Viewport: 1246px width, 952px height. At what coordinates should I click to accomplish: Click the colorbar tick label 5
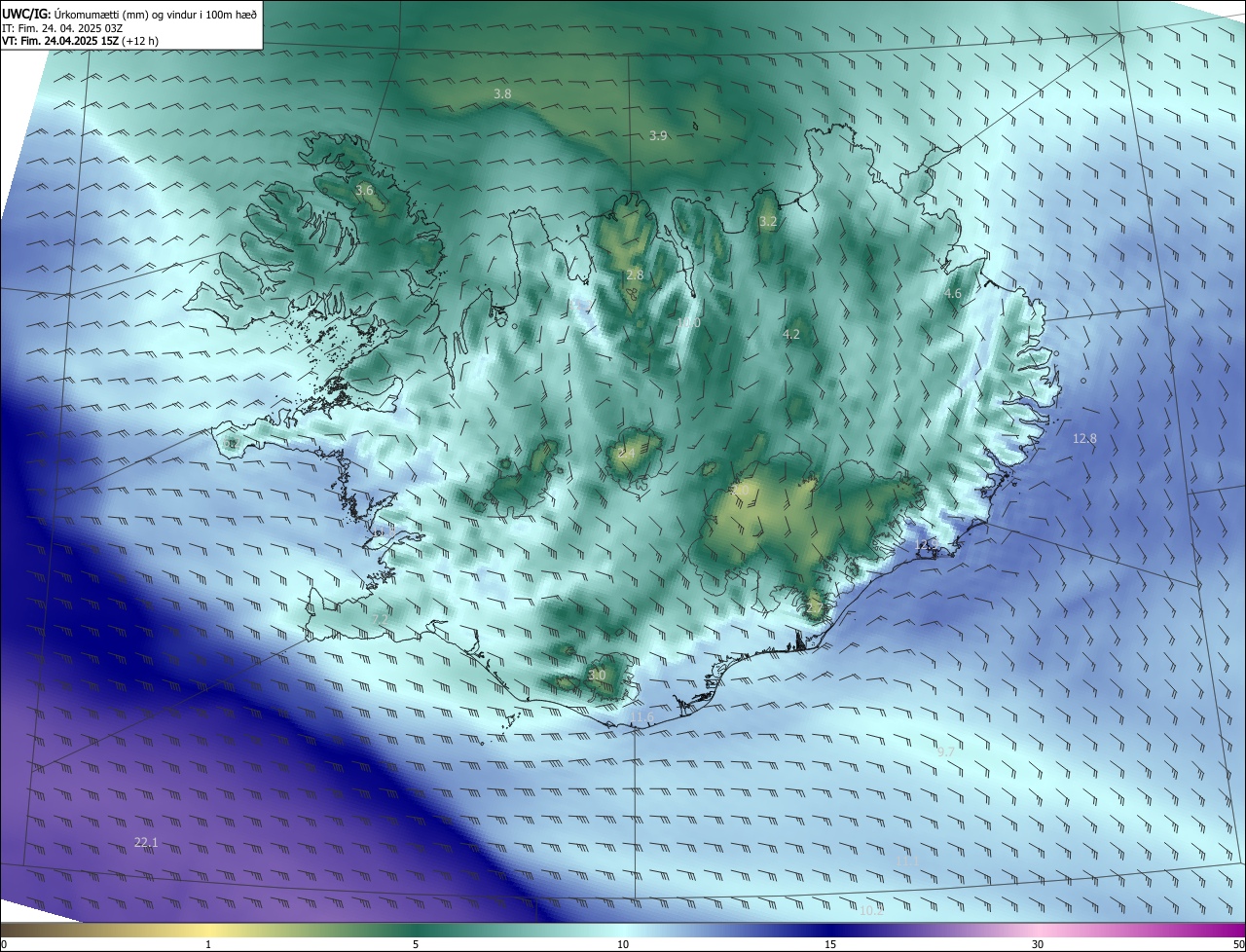coord(416,945)
